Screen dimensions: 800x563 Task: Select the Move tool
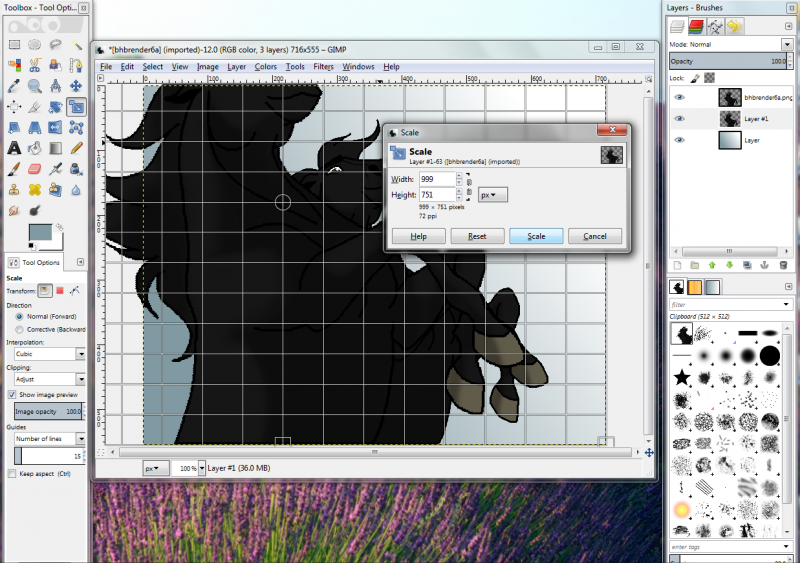click(x=76, y=86)
